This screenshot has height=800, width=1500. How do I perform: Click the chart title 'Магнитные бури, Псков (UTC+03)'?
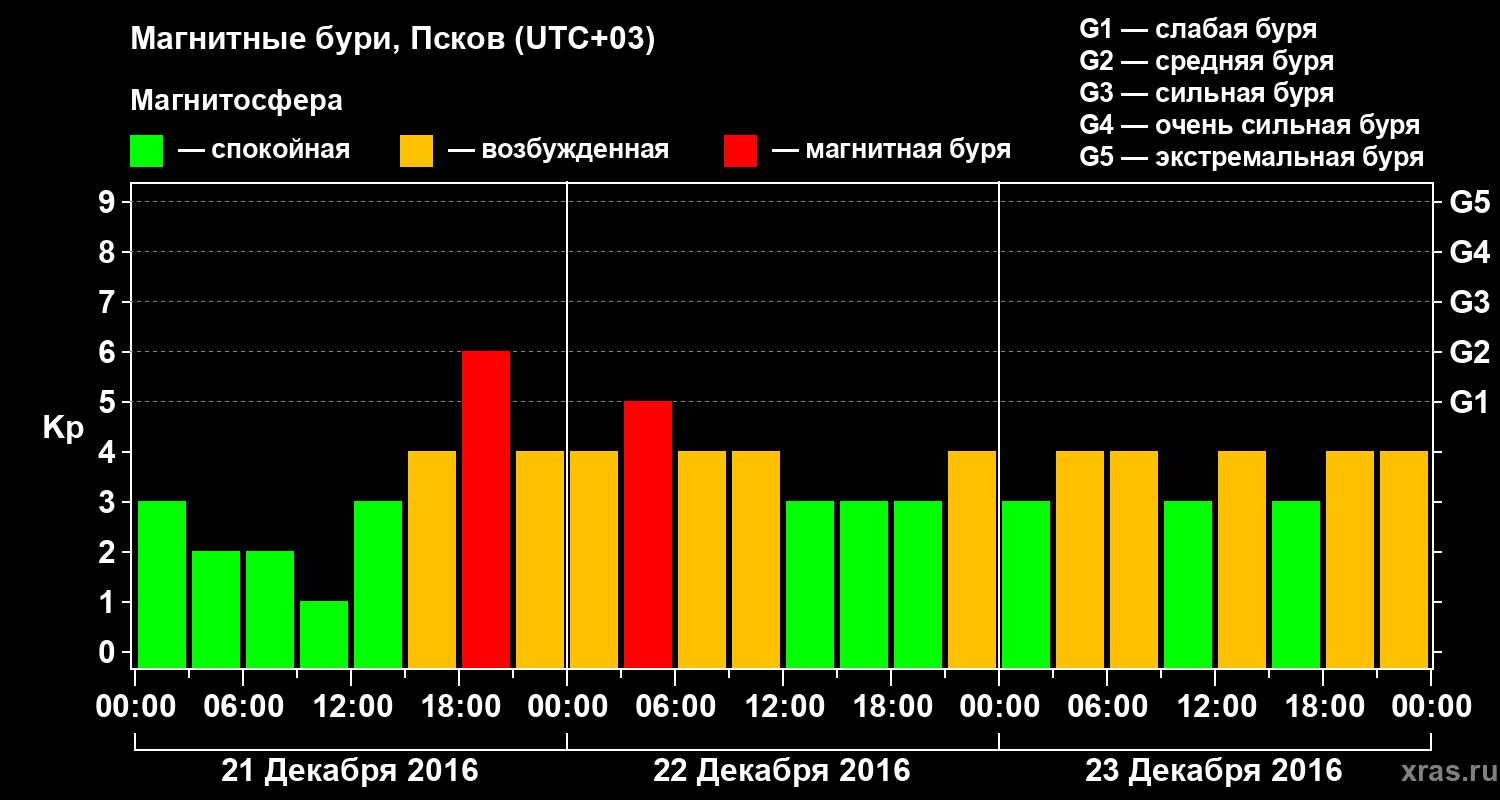click(x=393, y=40)
